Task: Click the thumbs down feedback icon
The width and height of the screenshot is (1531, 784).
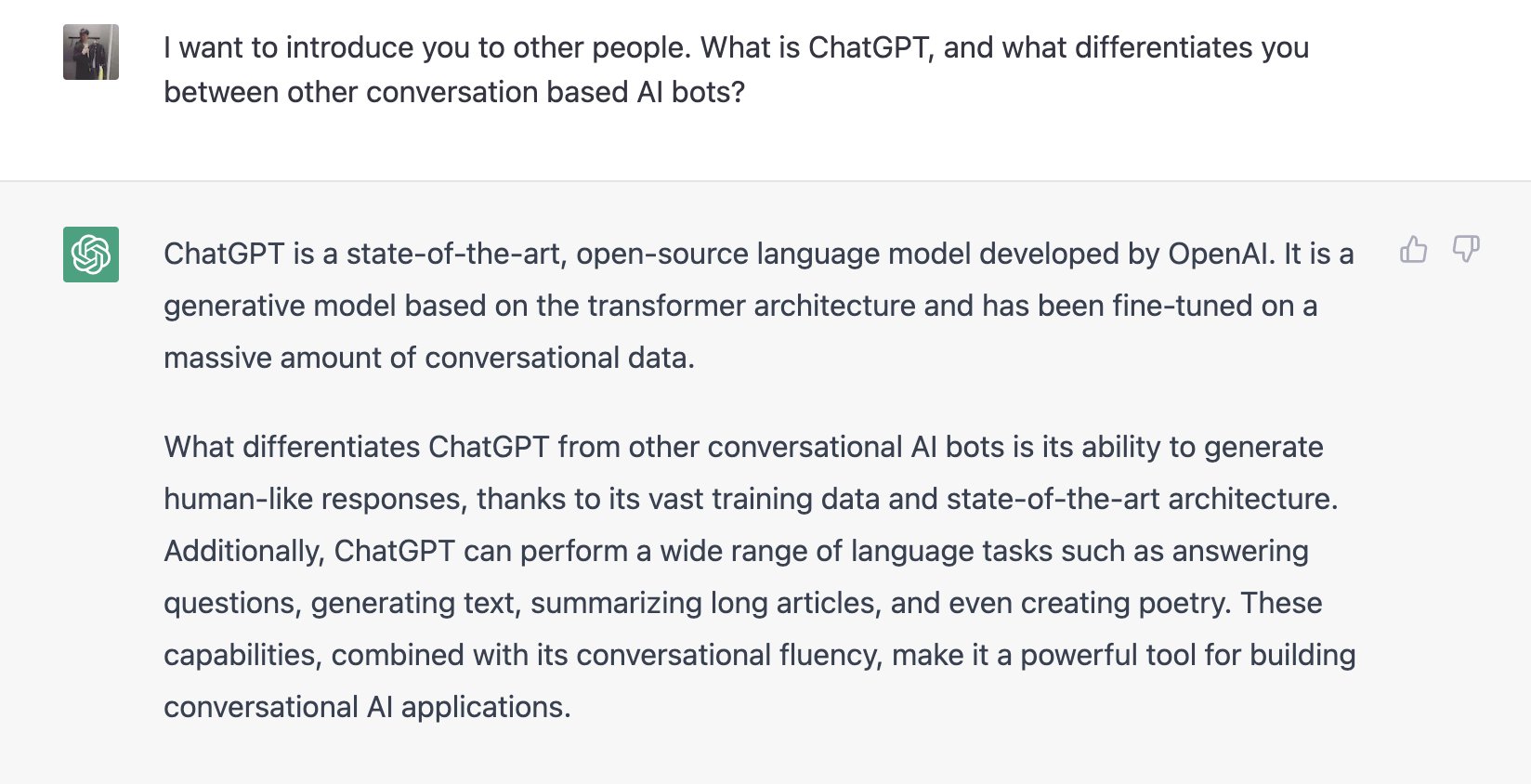Action: click(x=1466, y=249)
